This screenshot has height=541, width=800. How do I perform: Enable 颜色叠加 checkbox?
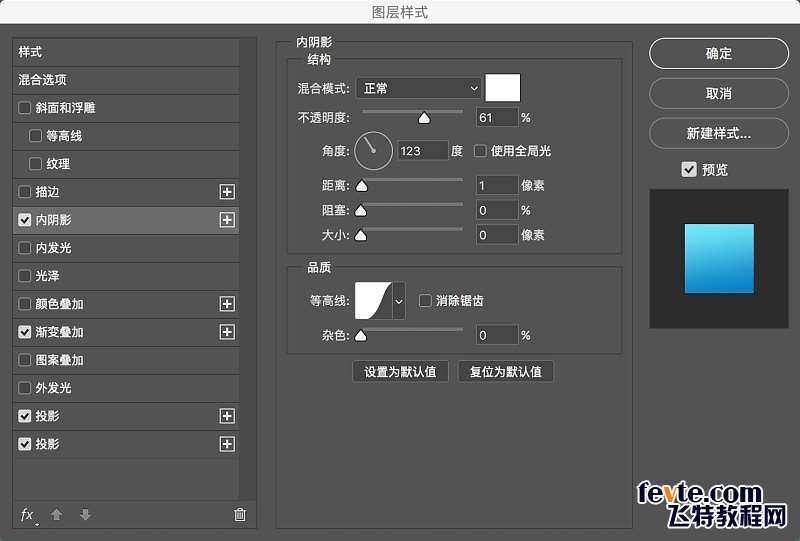pos(24,304)
